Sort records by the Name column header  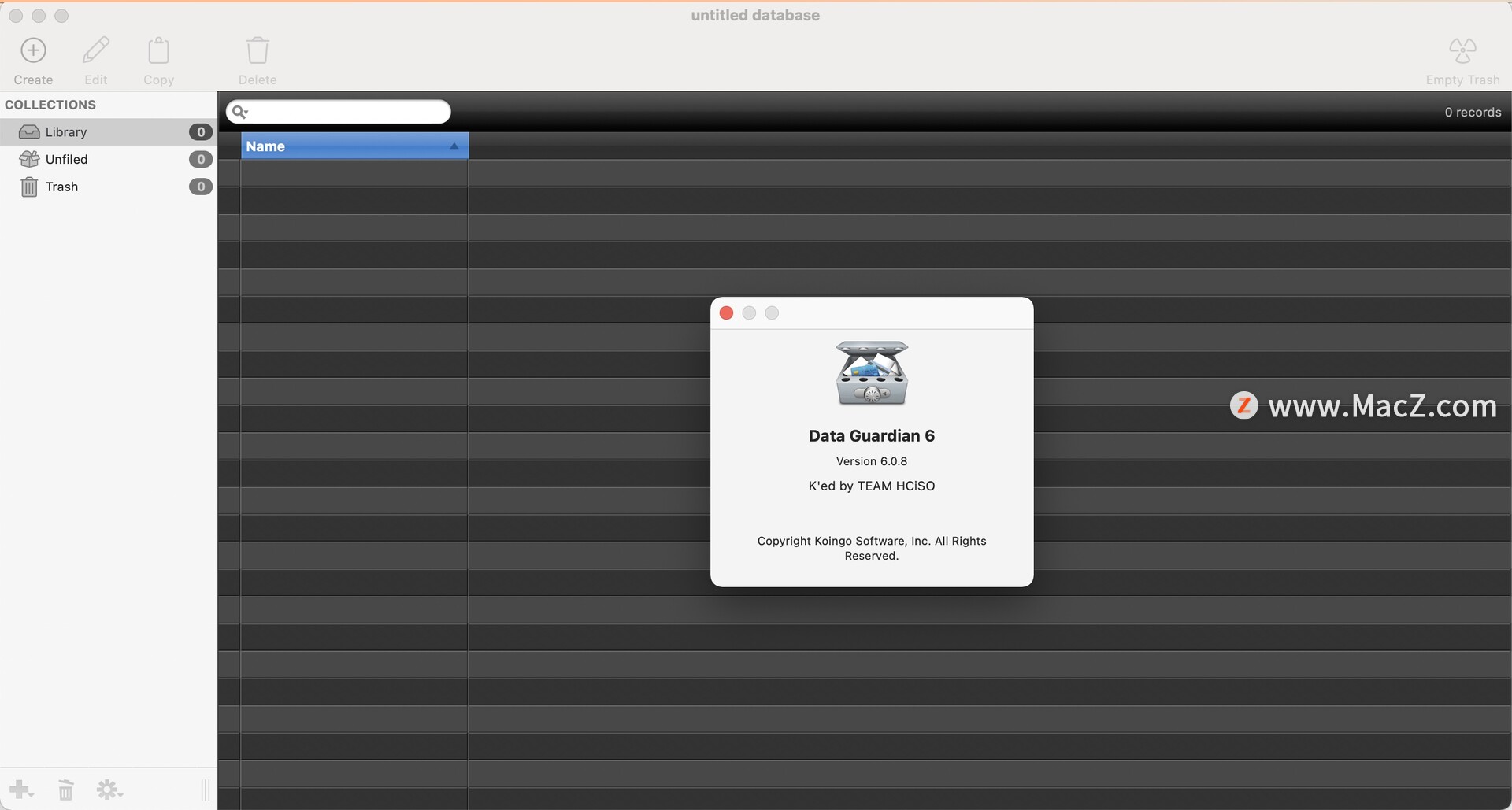coord(354,146)
